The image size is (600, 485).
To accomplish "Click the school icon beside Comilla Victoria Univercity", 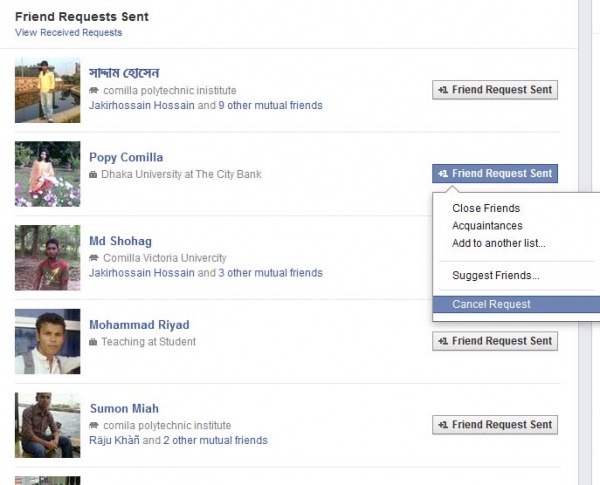I will click(94, 258).
